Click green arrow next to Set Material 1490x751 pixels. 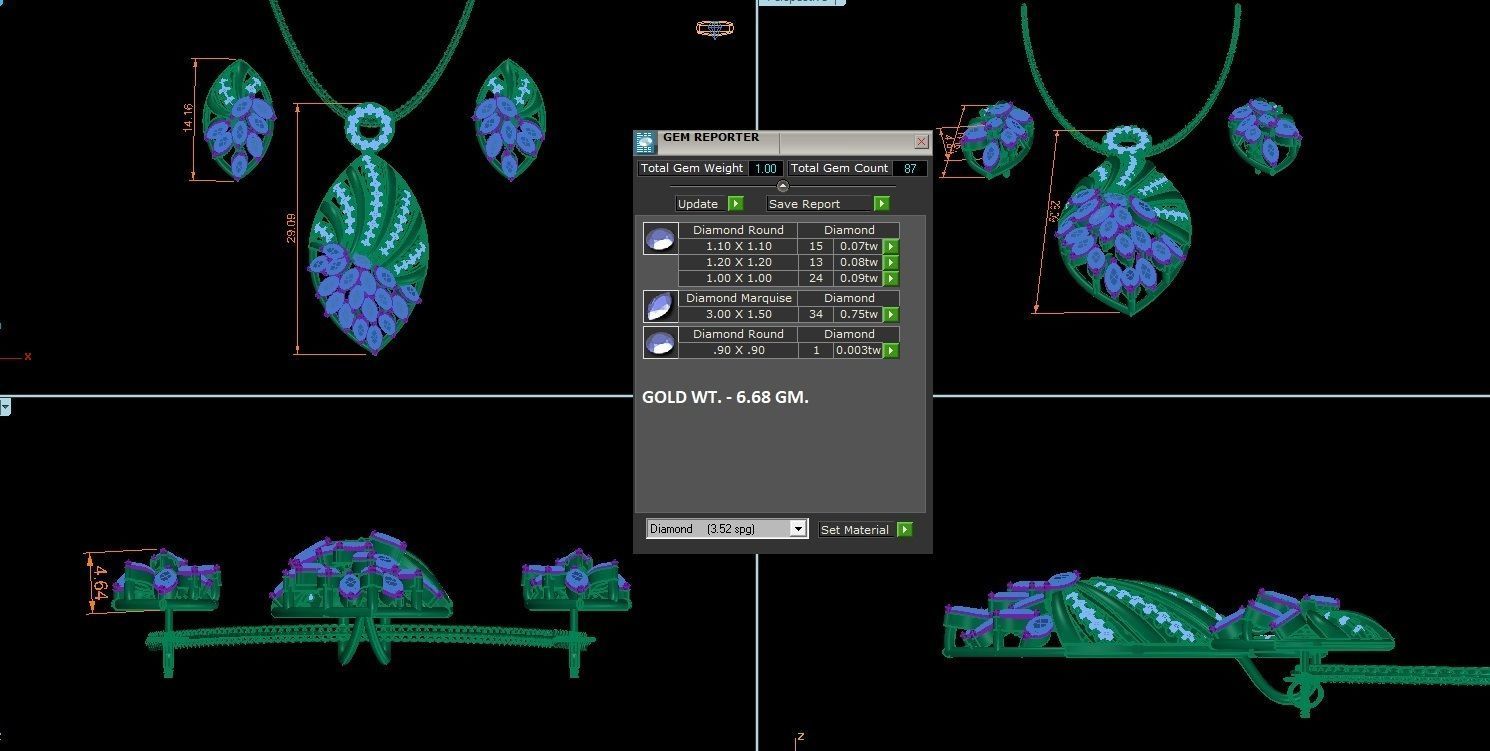pos(905,529)
